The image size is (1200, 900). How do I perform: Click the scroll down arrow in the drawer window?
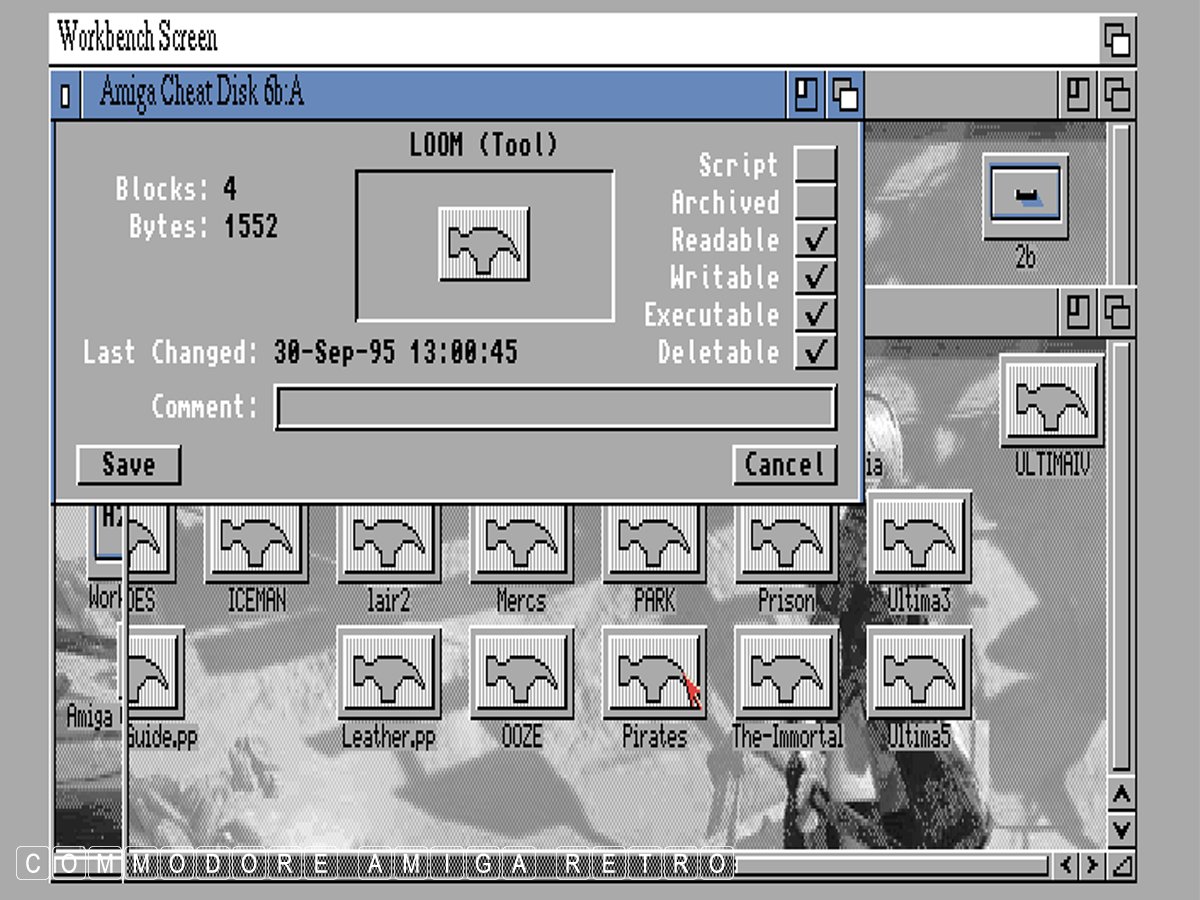point(1122,830)
